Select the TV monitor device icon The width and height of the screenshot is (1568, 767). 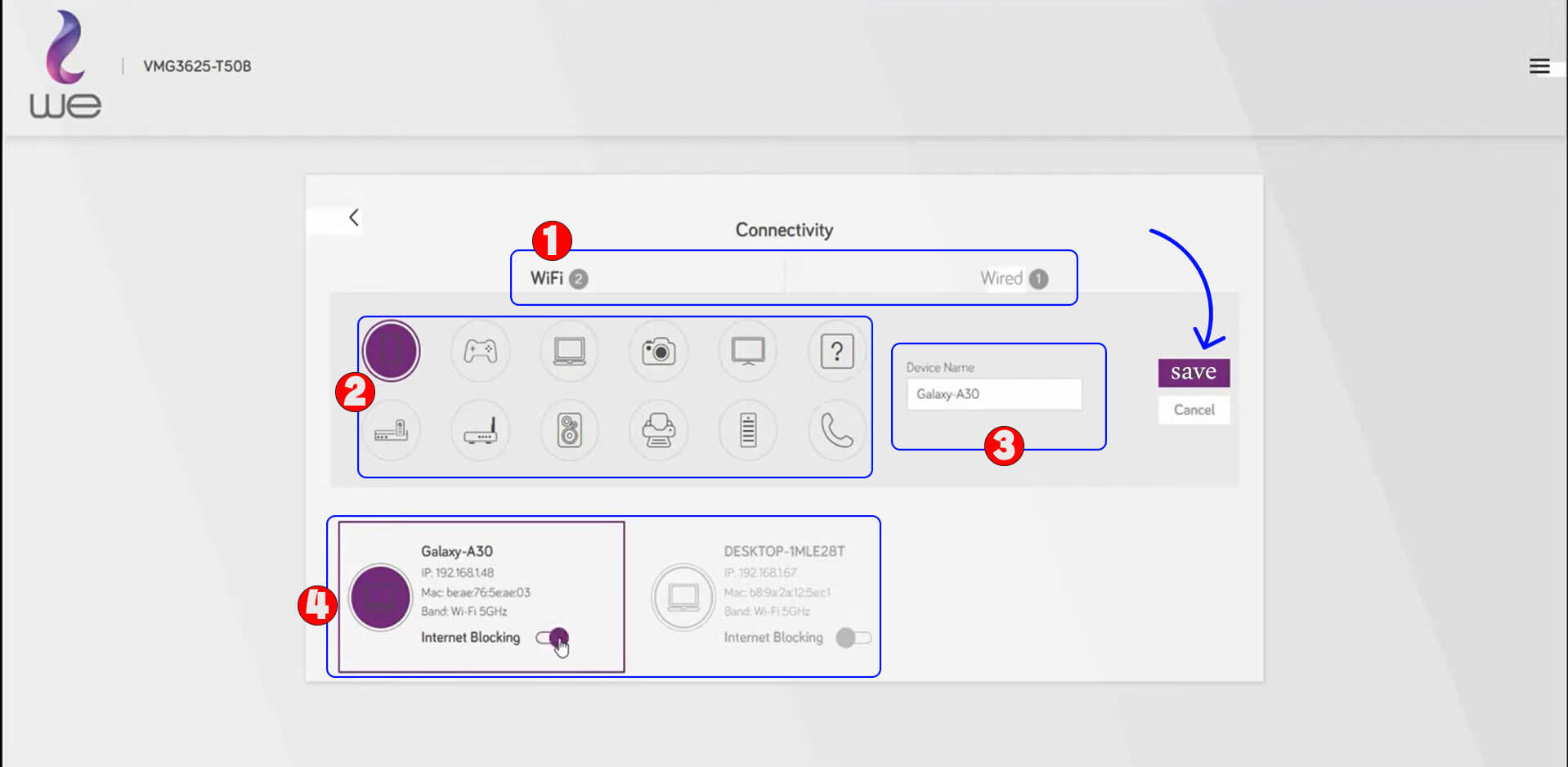point(747,352)
